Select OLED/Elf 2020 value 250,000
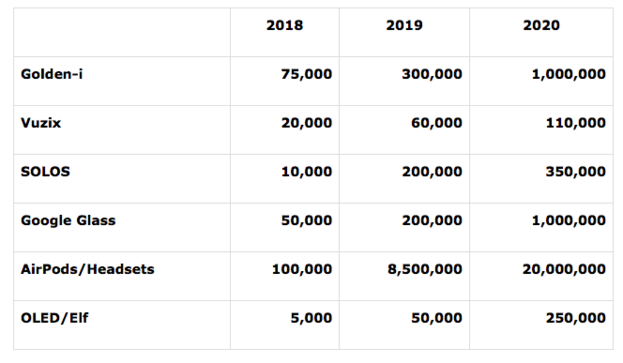 point(576,319)
